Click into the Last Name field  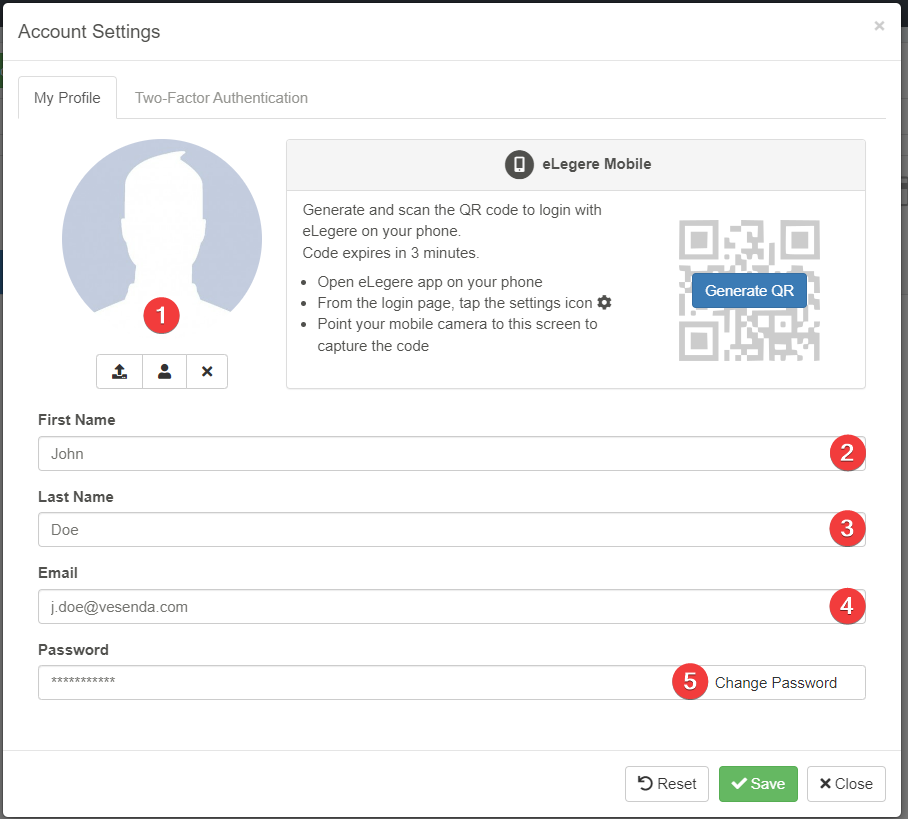tap(430, 530)
